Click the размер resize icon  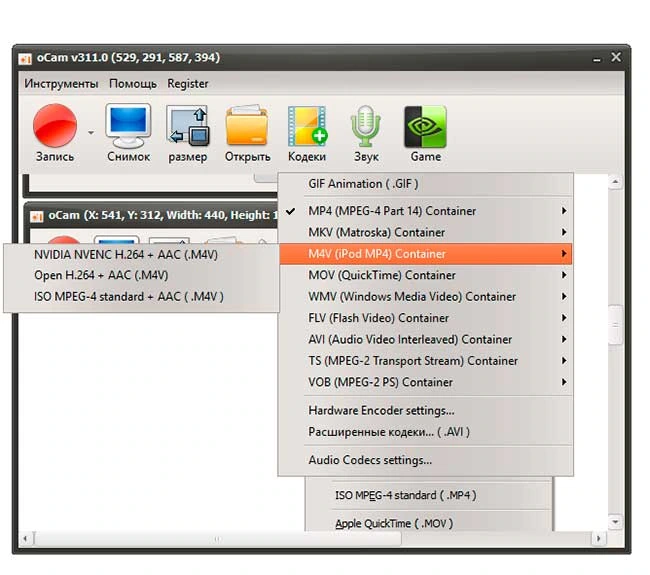[x=188, y=126]
